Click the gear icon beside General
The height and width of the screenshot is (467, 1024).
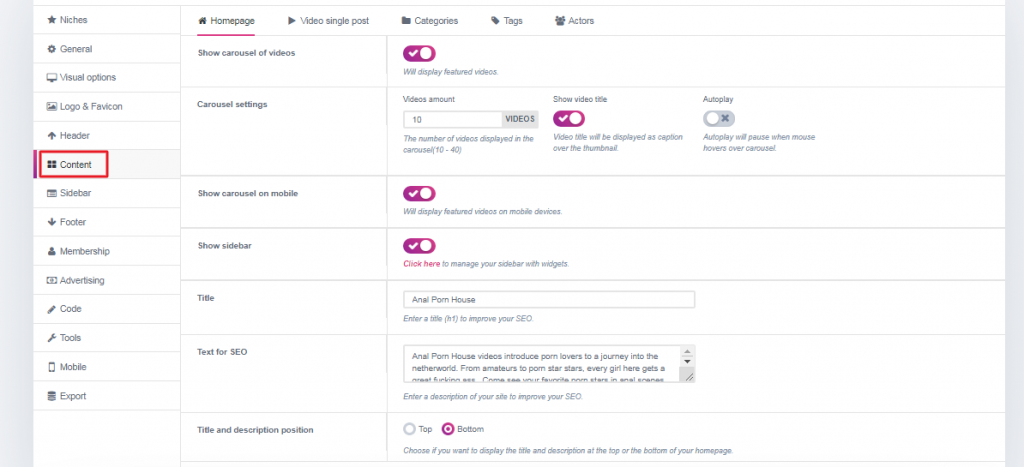(x=51, y=49)
